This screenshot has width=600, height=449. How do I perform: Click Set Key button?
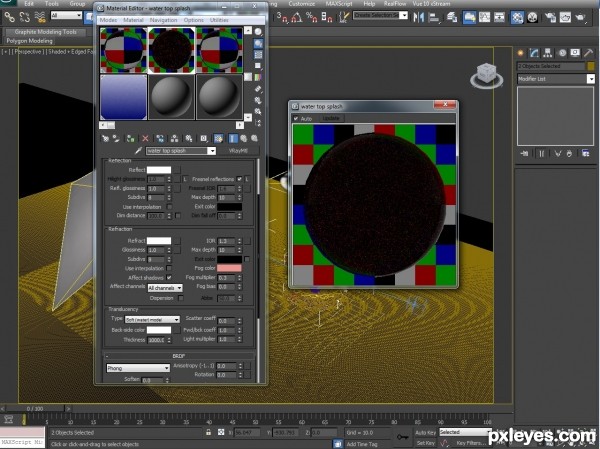(x=425, y=442)
